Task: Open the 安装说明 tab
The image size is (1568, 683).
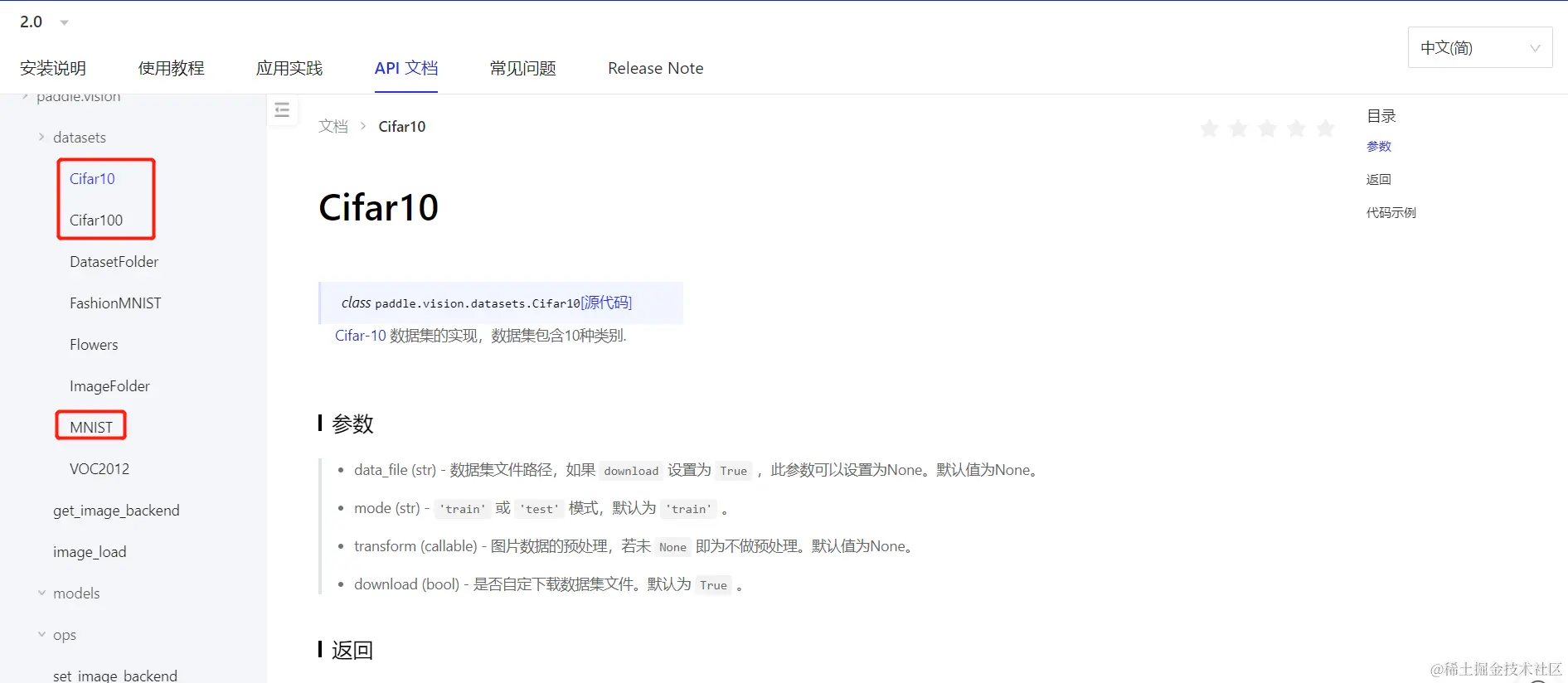Action: 53,68
